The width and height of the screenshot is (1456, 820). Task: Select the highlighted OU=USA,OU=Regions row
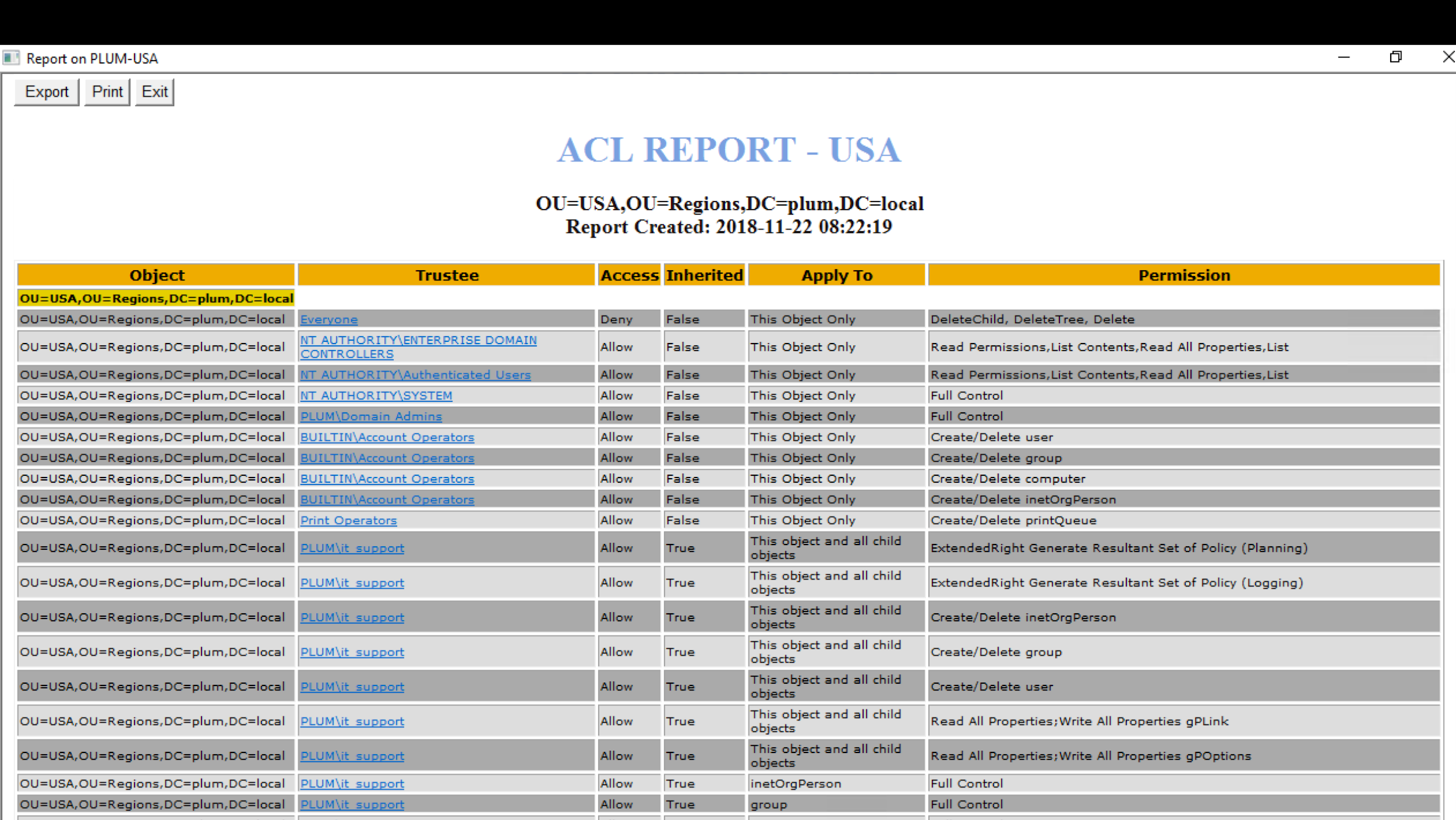[x=156, y=298]
